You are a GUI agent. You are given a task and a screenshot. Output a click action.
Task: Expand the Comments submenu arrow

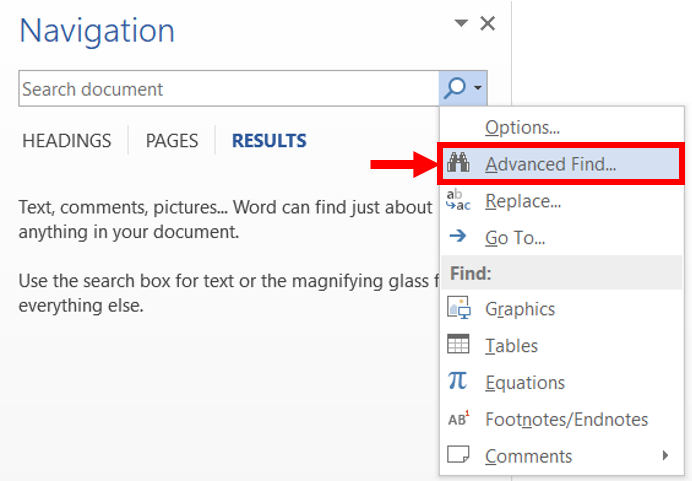[665, 455]
